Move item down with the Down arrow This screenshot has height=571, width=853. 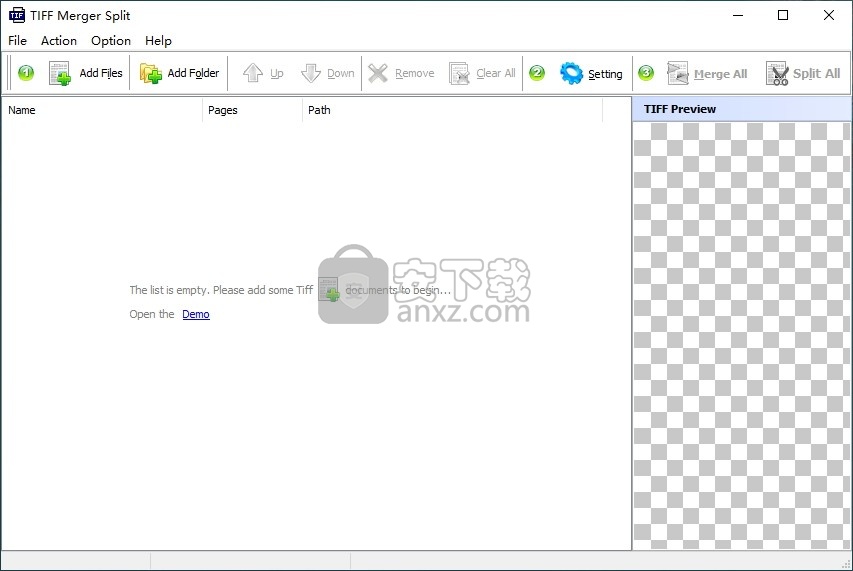click(311, 73)
